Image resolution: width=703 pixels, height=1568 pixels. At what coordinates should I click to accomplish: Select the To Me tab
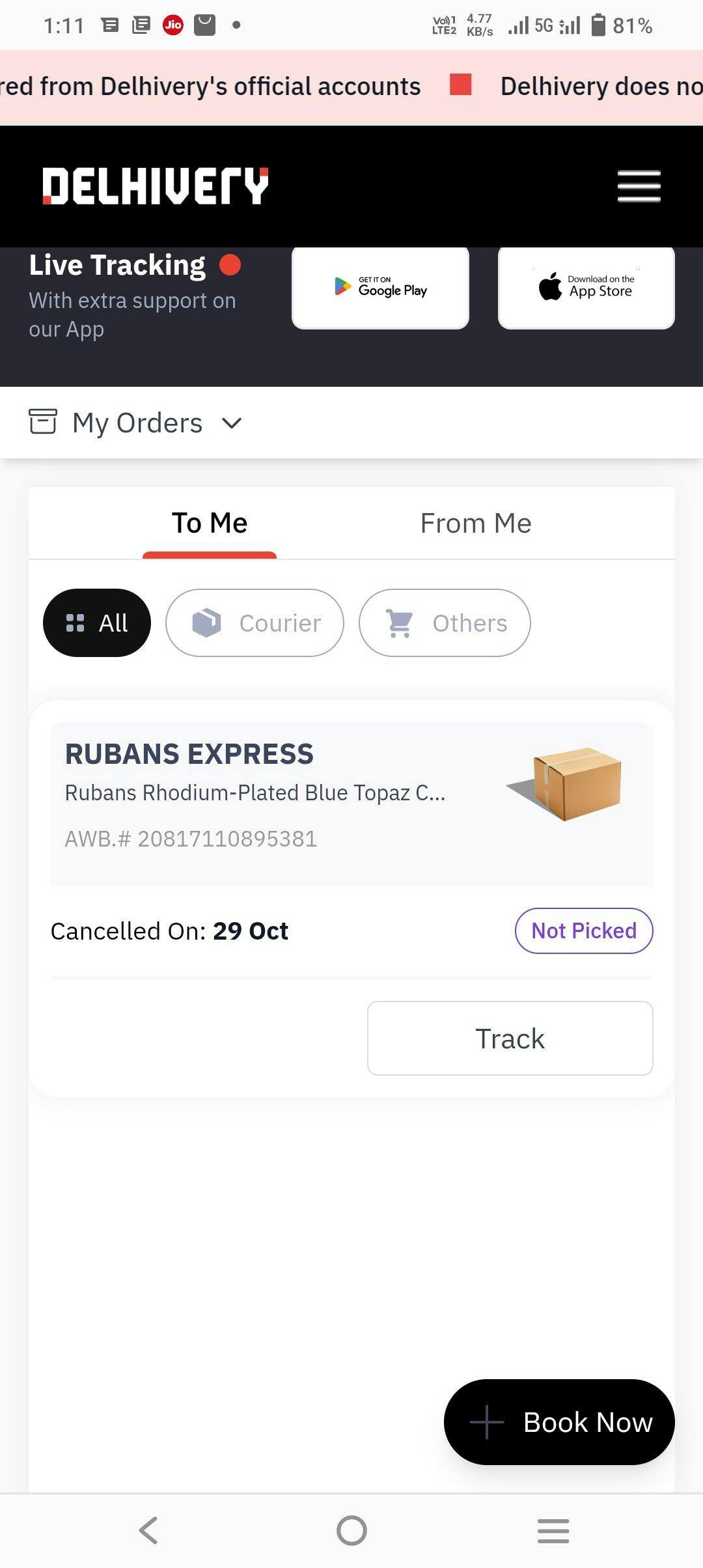click(x=210, y=524)
